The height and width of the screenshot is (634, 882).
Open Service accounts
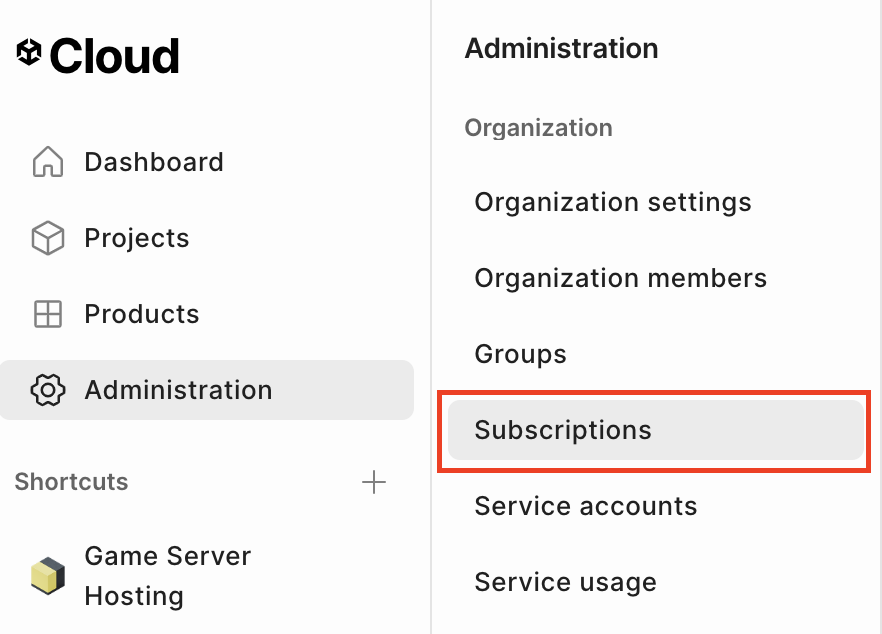point(586,506)
